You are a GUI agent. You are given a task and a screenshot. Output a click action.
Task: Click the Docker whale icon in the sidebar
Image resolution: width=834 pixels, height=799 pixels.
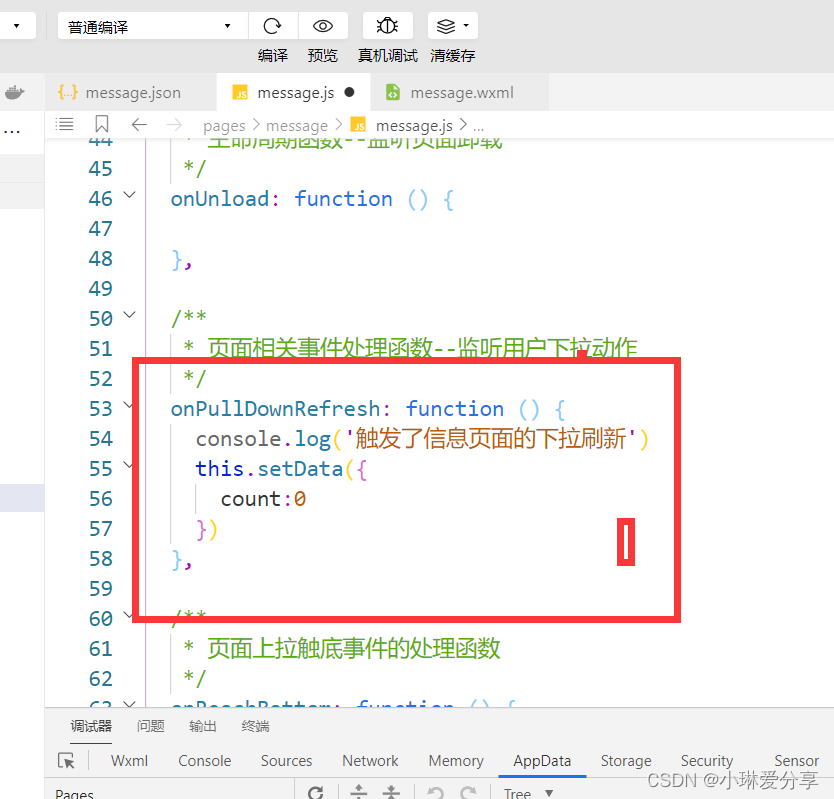click(x=15, y=93)
